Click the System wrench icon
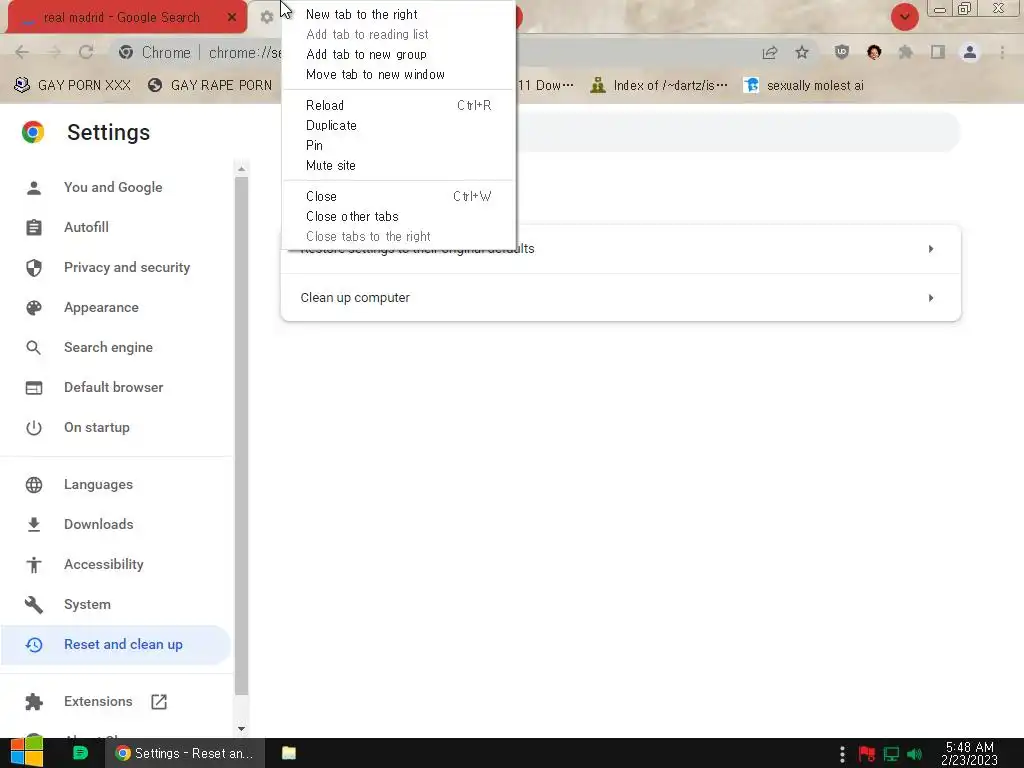 point(34,605)
